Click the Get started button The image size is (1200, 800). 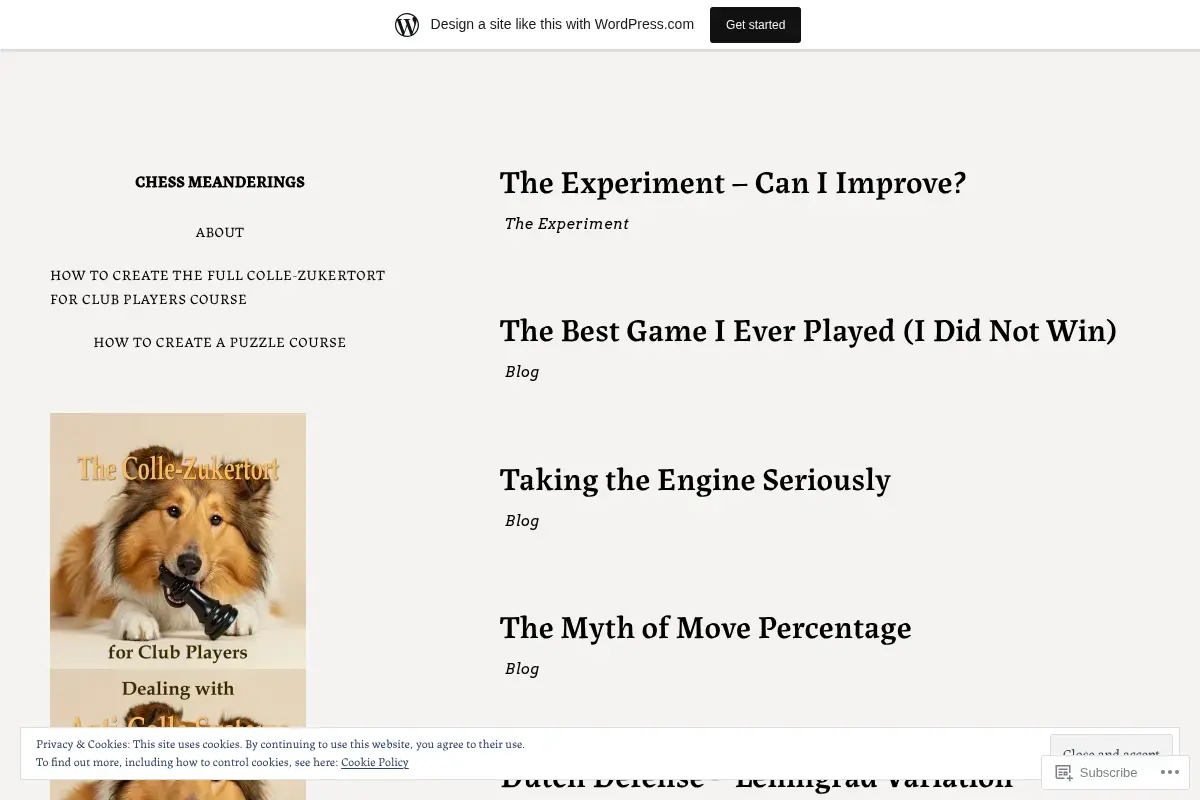[x=755, y=25]
